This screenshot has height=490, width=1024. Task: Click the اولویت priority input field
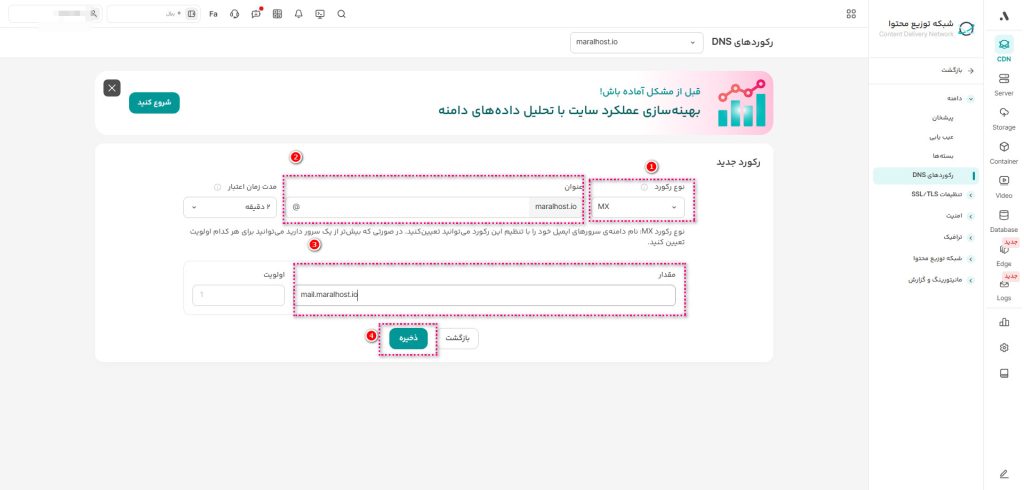pyautogui.click(x=238, y=295)
